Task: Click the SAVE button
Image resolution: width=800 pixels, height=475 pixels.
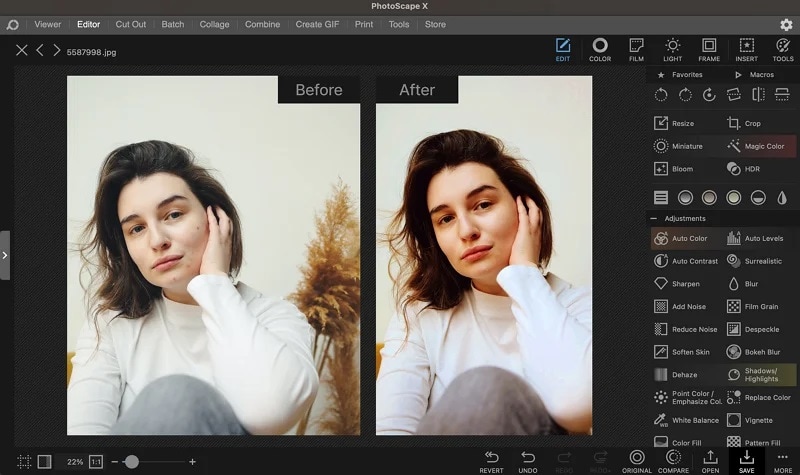Action: 746,462
